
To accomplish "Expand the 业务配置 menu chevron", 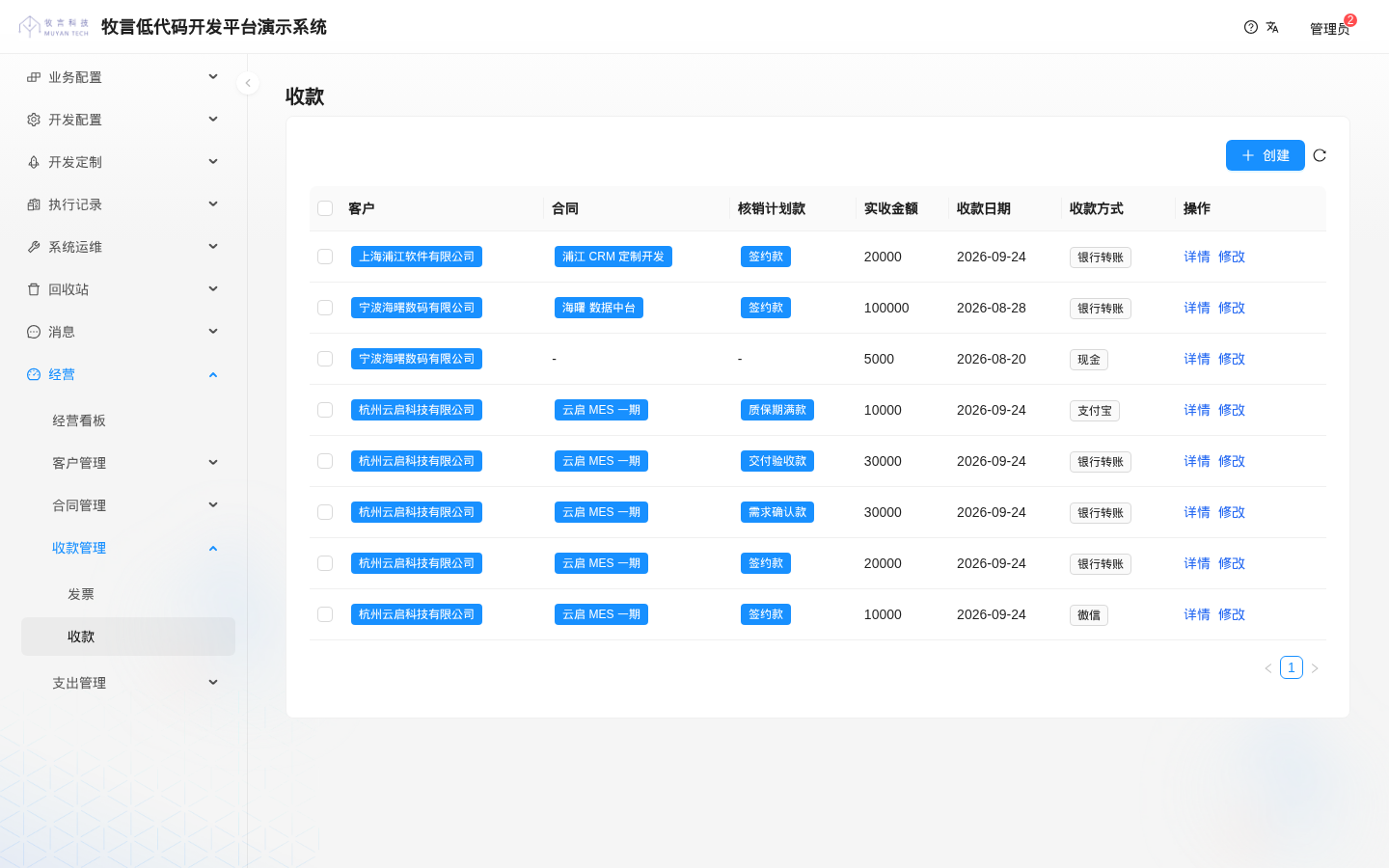I will (213, 77).
